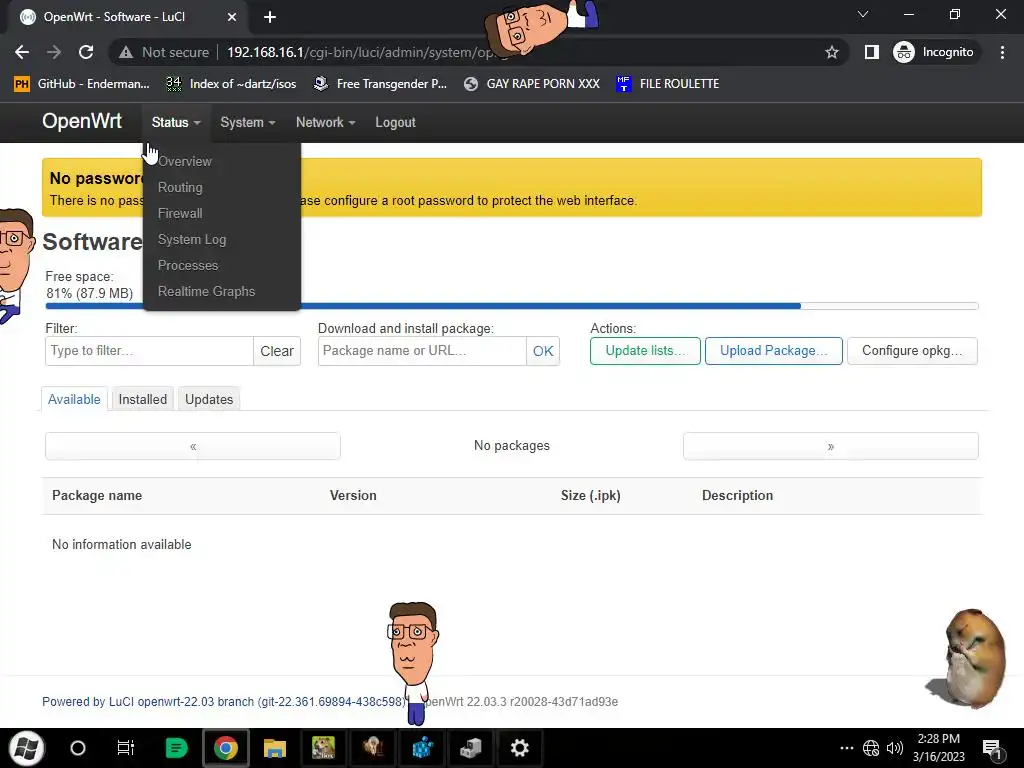
Task: Switch to the Updates tab
Action: click(x=209, y=399)
